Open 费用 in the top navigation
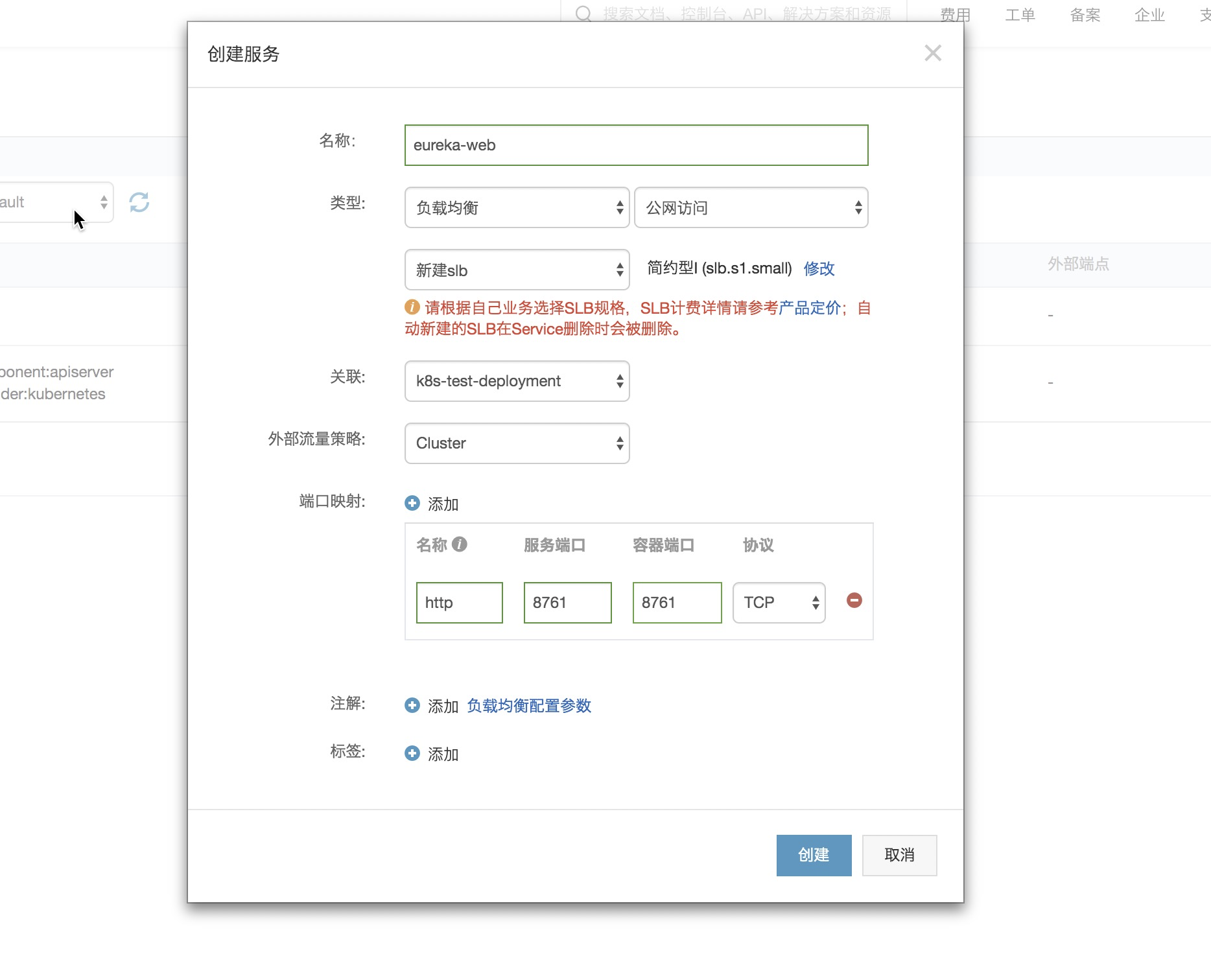Screen dimensions: 1211x980 coord(956,14)
